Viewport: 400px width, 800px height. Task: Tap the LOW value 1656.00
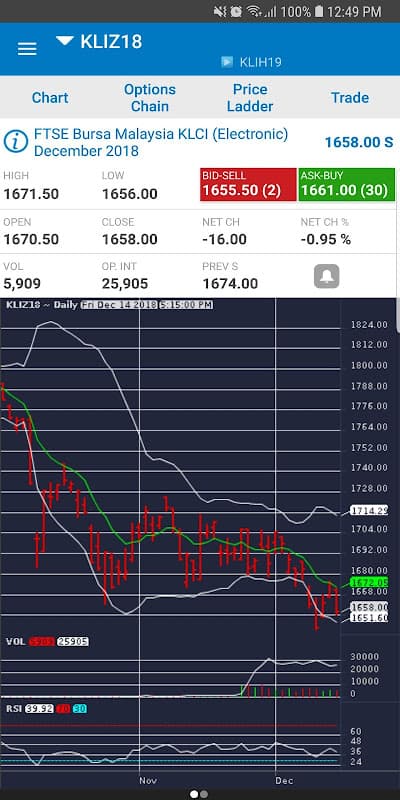pyautogui.click(x=130, y=194)
